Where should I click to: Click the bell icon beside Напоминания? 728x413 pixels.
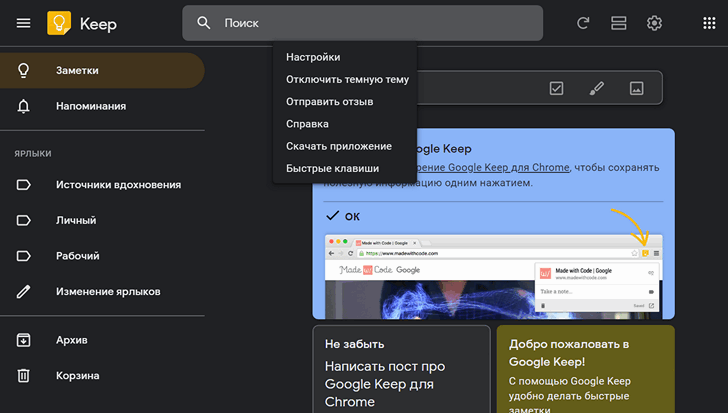23,106
